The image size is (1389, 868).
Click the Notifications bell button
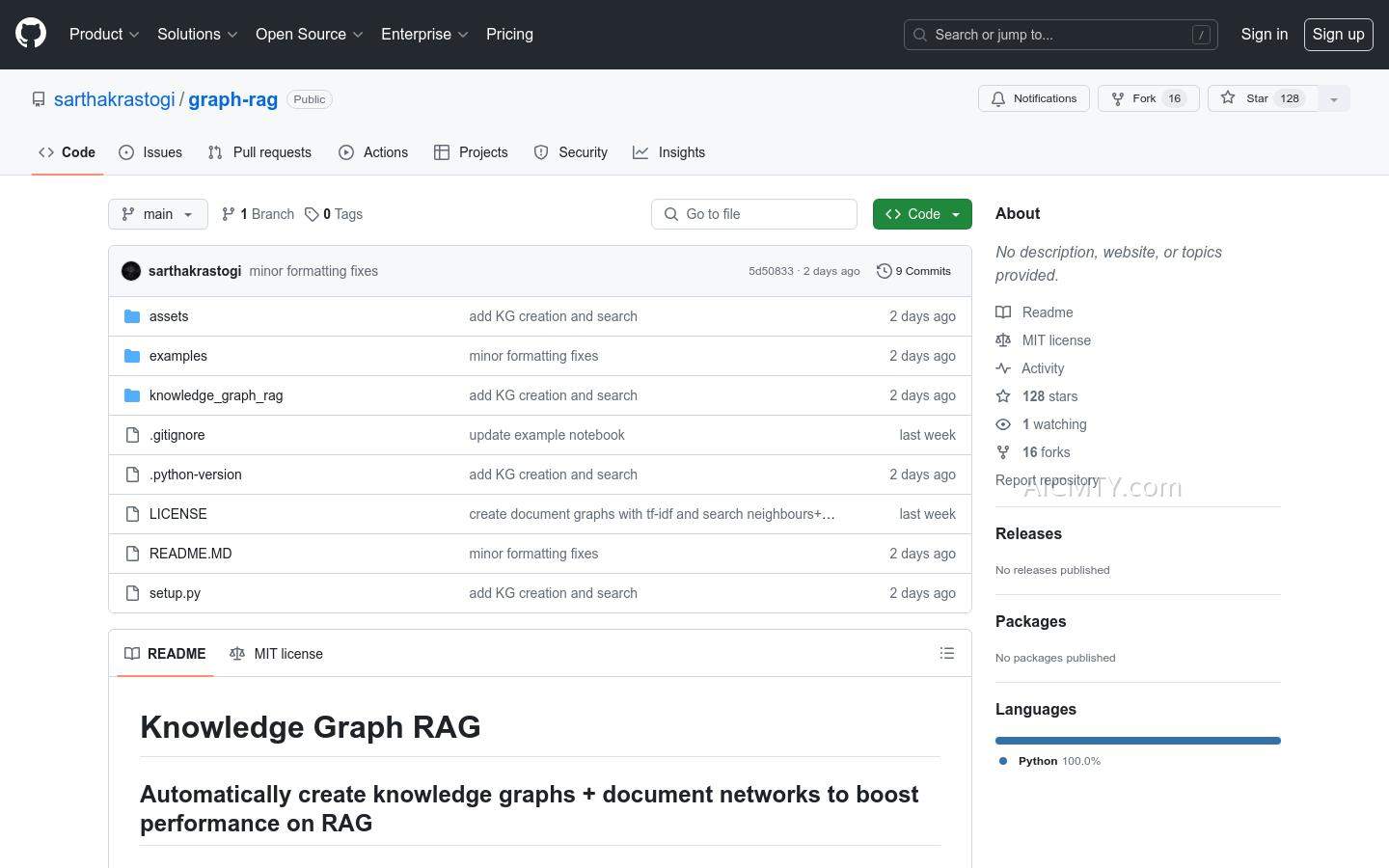click(x=1034, y=98)
